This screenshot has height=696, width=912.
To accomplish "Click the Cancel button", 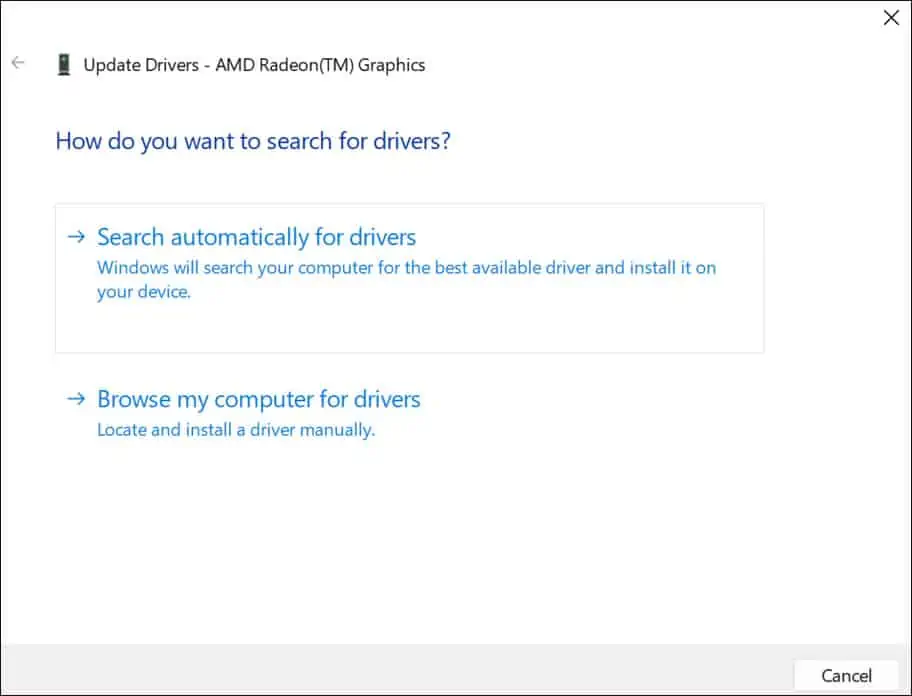I will [846, 676].
